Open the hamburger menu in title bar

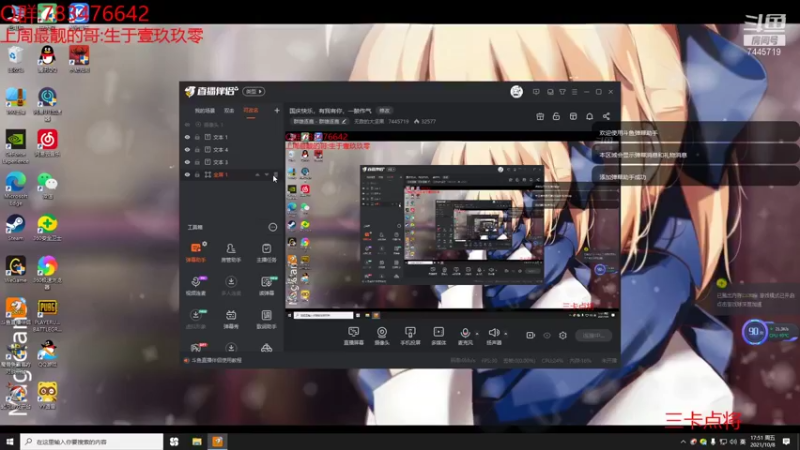[x=574, y=92]
